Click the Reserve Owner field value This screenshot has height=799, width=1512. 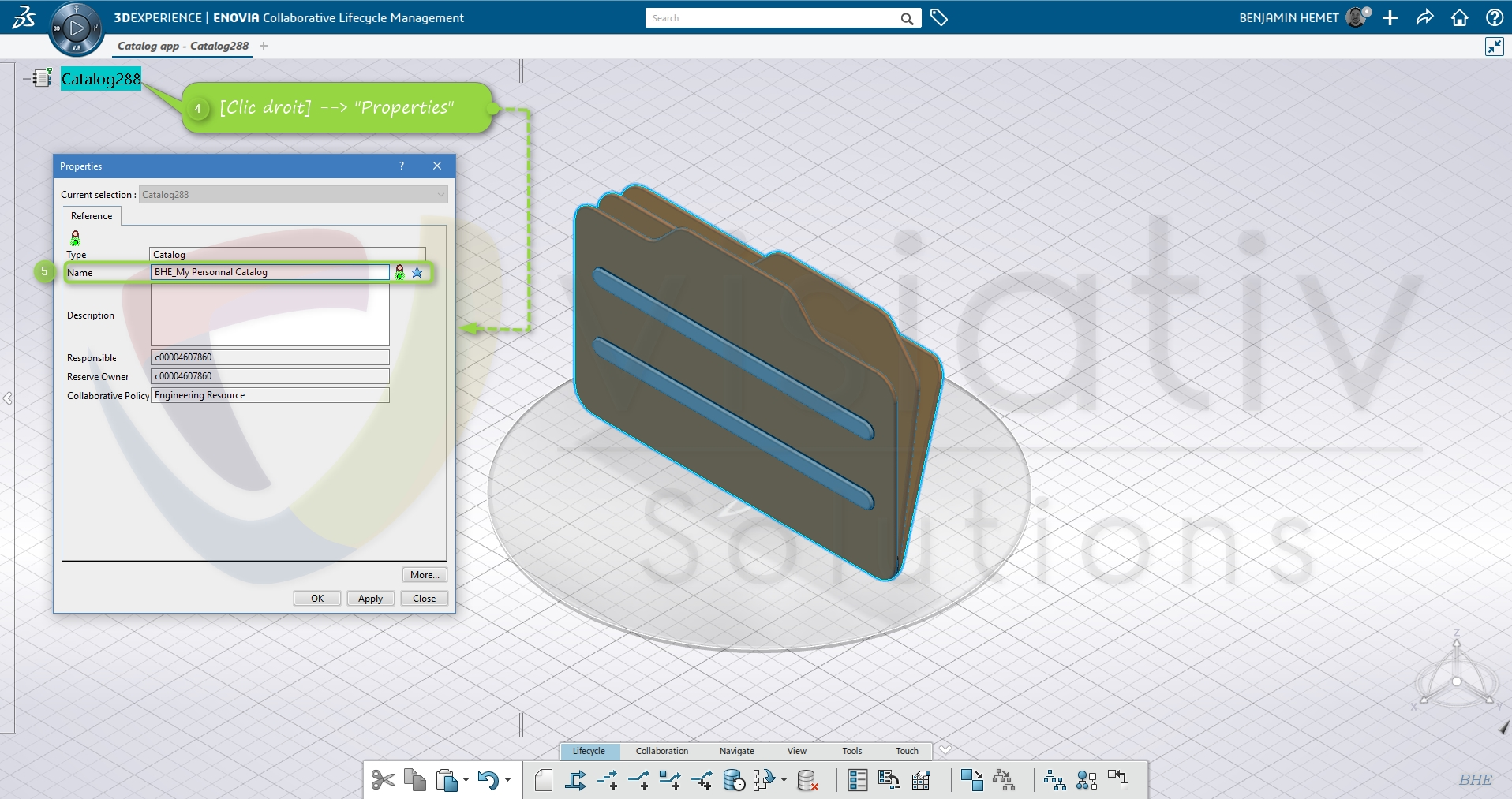[x=270, y=376]
